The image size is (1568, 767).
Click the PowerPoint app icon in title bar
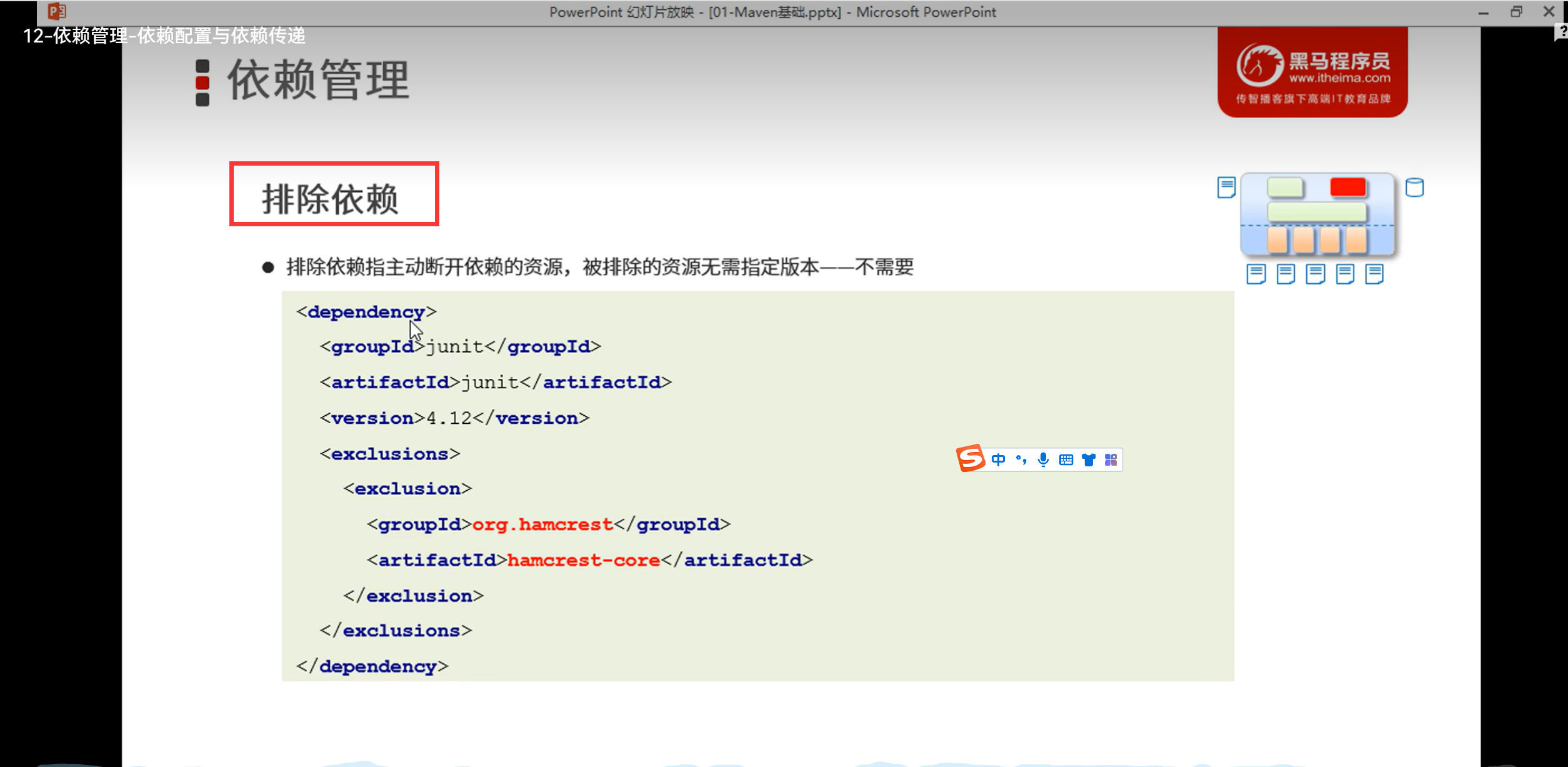click(57, 11)
